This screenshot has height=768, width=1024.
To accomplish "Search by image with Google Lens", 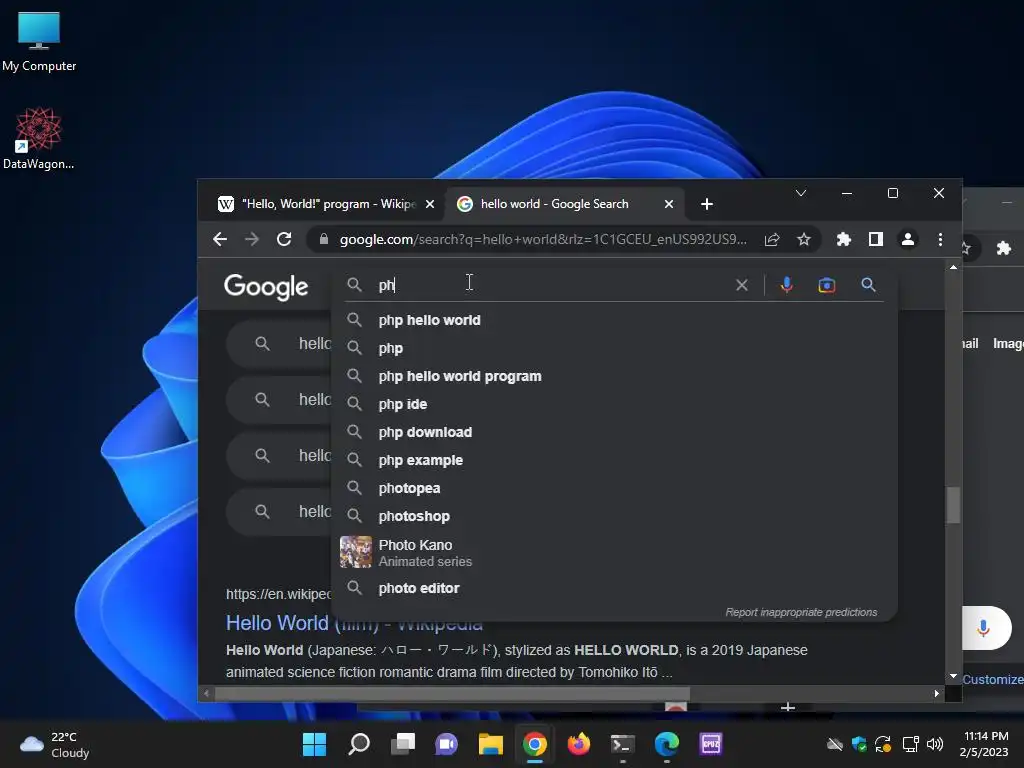I will pyautogui.click(x=827, y=285).
